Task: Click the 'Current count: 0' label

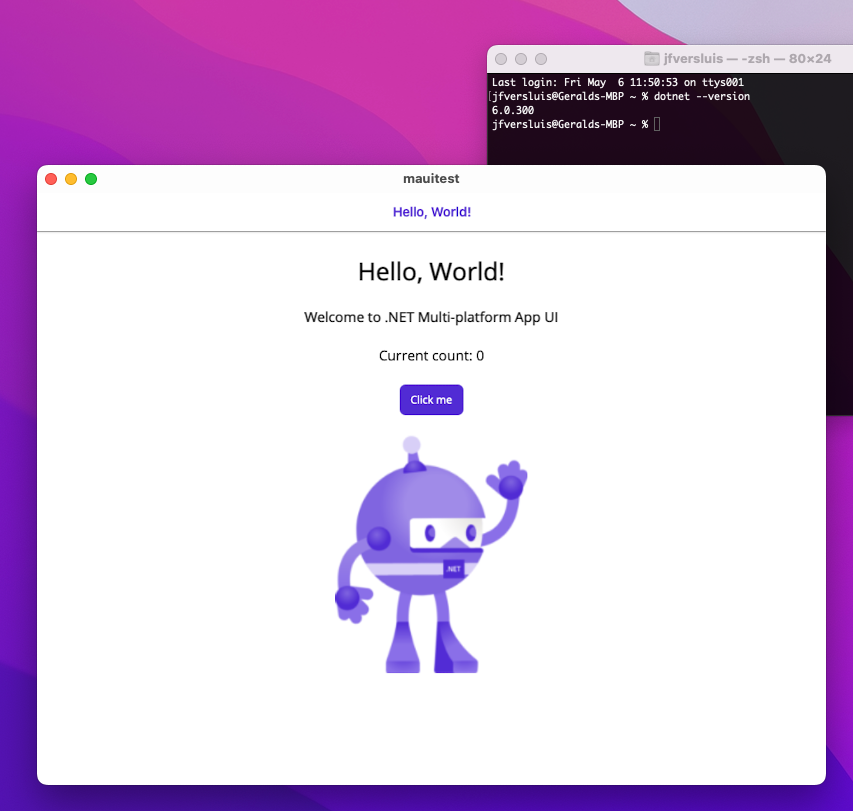Action: [431, 355]
